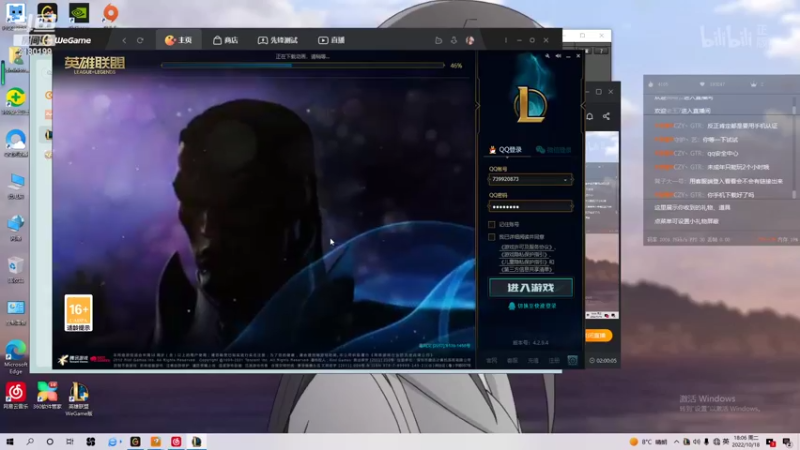This screenshot has height=450, width=800.
Task: Click the NetEase Music taskbar icon
Action: (176, 442)
